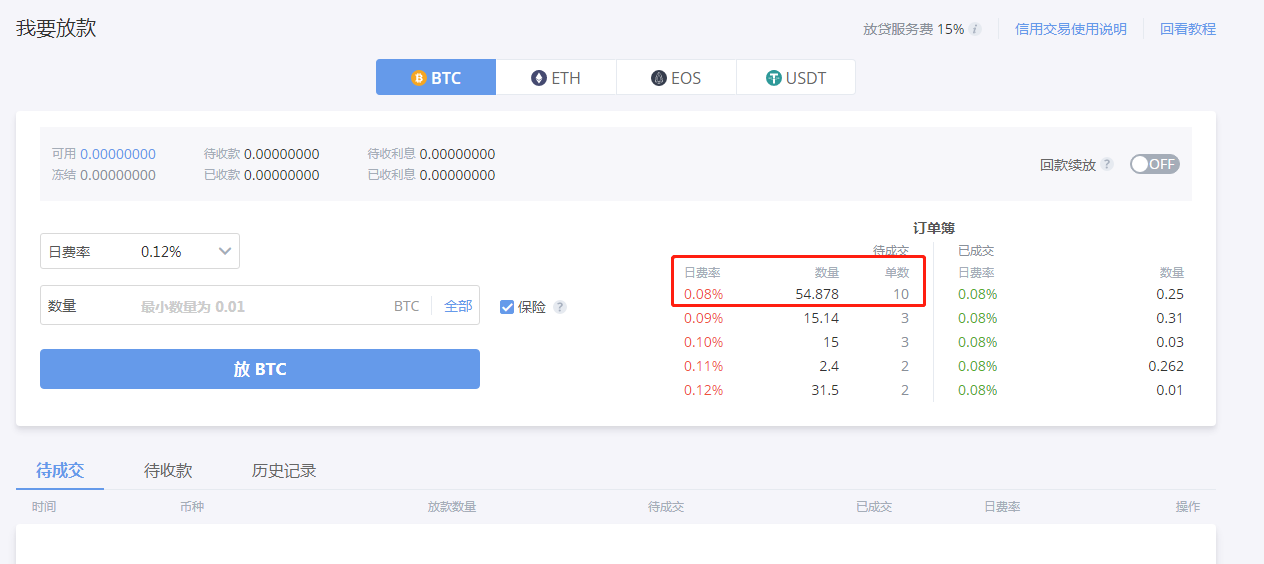Click the pending order row with 0.09% rate
Viewport: 1264px width, 564px height.
[797, 318]
